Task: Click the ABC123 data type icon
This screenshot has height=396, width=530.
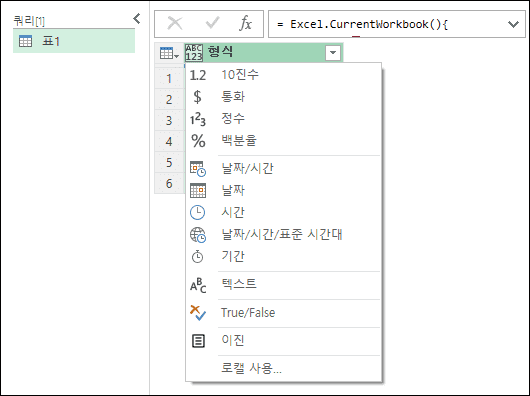Action: (194, 53)
